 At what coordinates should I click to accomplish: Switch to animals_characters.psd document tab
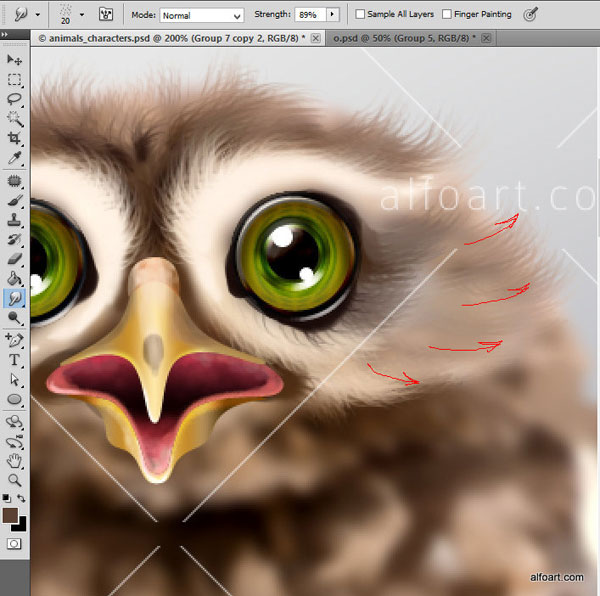pyautogui.click(x=171, y=38)
